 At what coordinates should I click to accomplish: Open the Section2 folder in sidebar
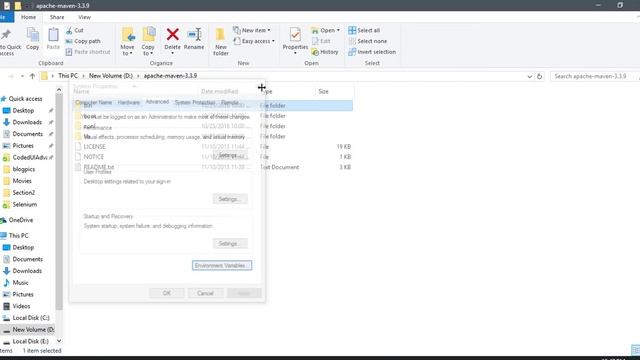pyautogui.click(x=24, y=193)
